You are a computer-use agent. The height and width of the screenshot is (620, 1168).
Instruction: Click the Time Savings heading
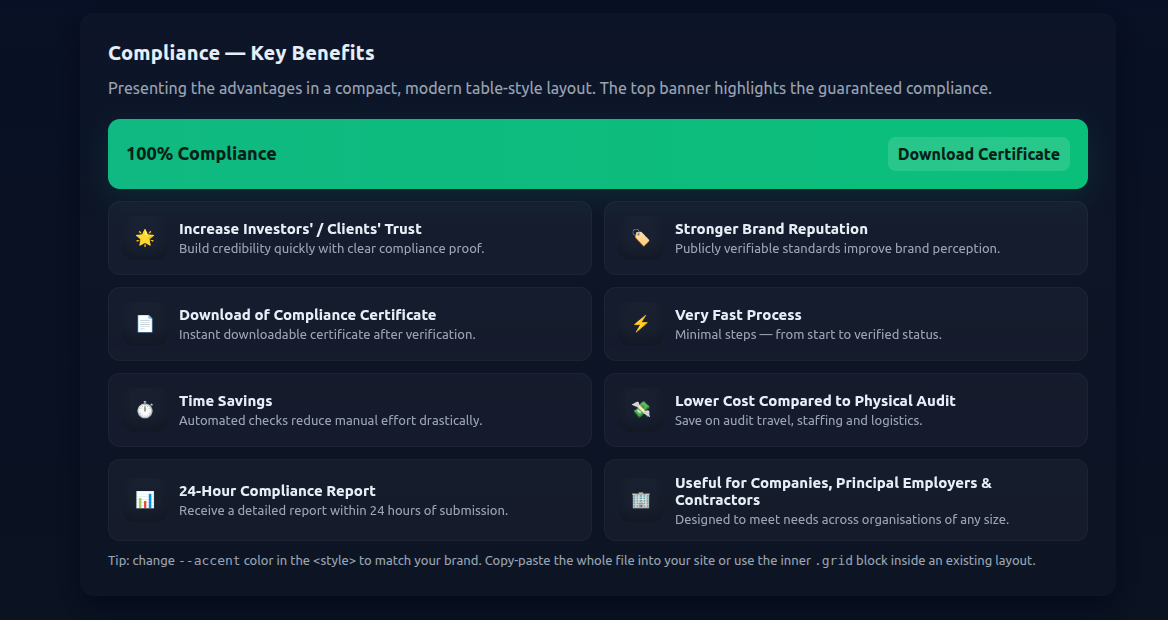pyautogui.click(x=225, y=401)
